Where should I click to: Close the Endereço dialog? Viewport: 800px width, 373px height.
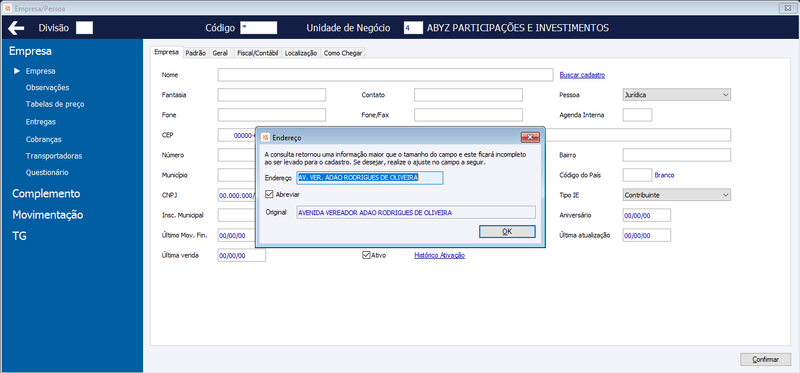click(531, 137)
